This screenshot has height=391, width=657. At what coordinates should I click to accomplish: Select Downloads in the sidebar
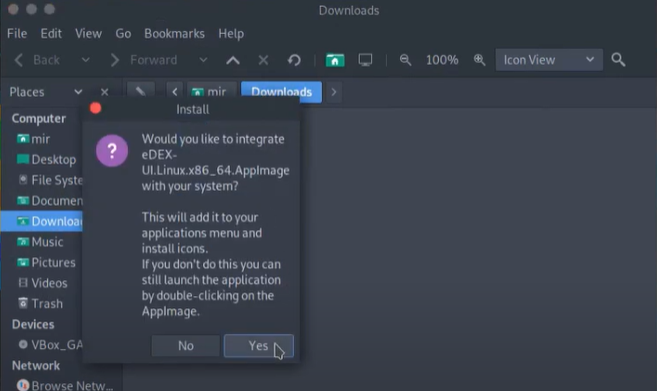[42, 221]
